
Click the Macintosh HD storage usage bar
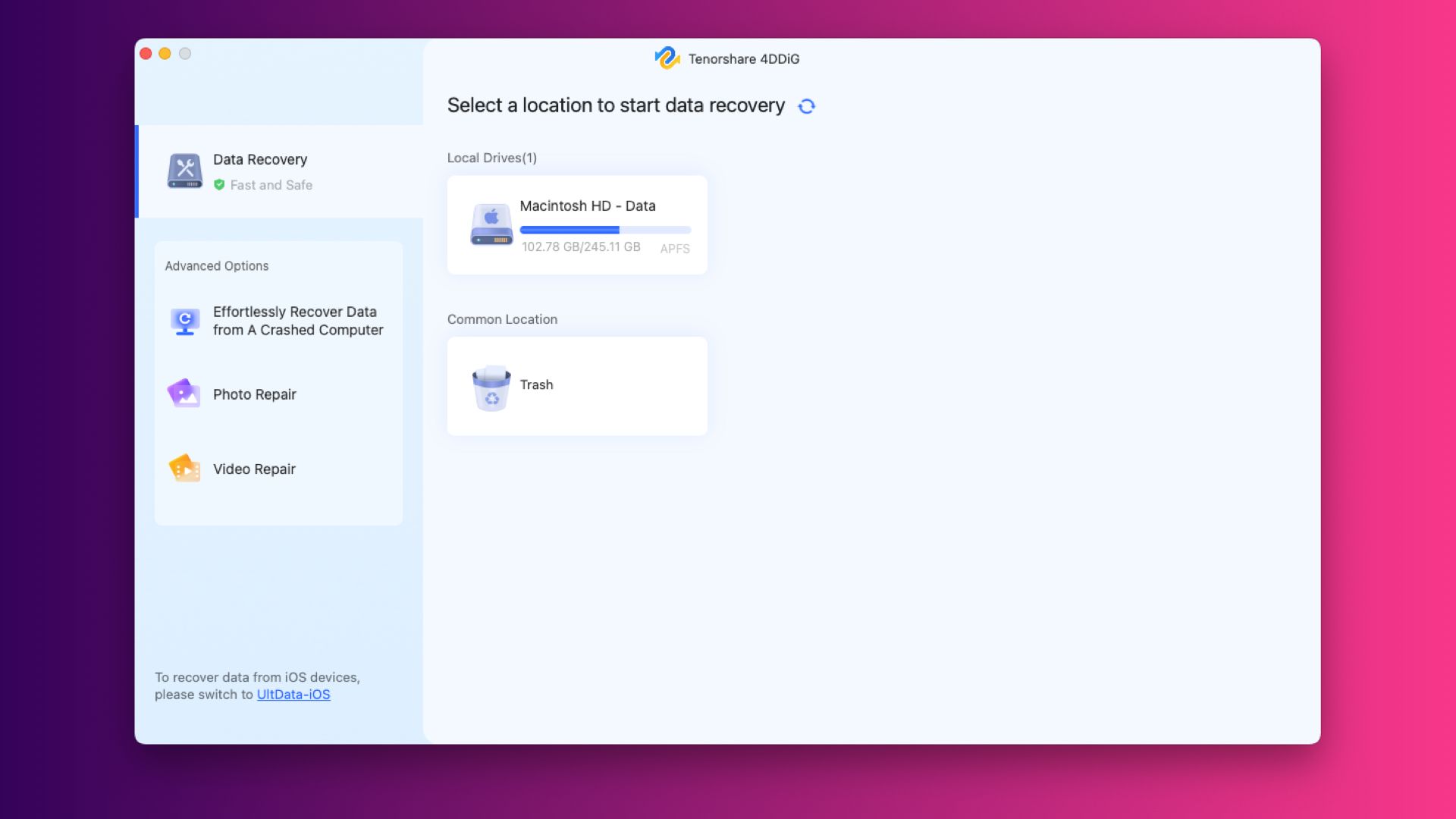point(605,230)
